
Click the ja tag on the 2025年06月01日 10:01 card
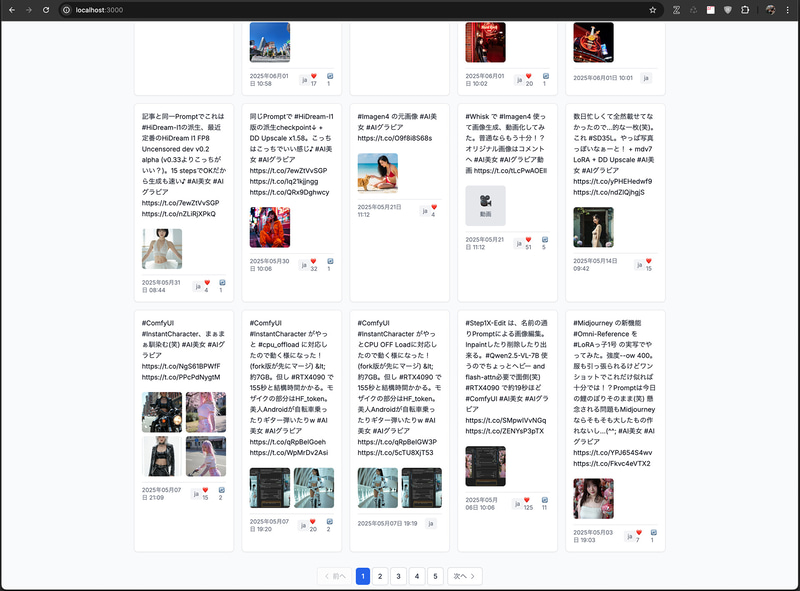click(646, 78)
